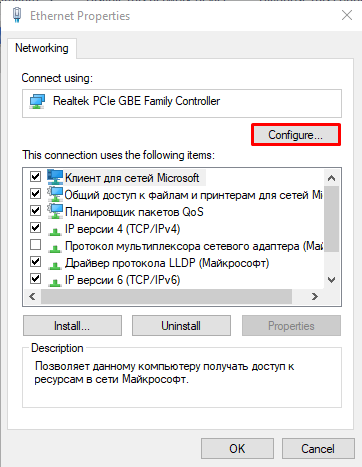362x467 pixels.
Task: Click the file and printer sharing service icon
Action: (55, 194)
